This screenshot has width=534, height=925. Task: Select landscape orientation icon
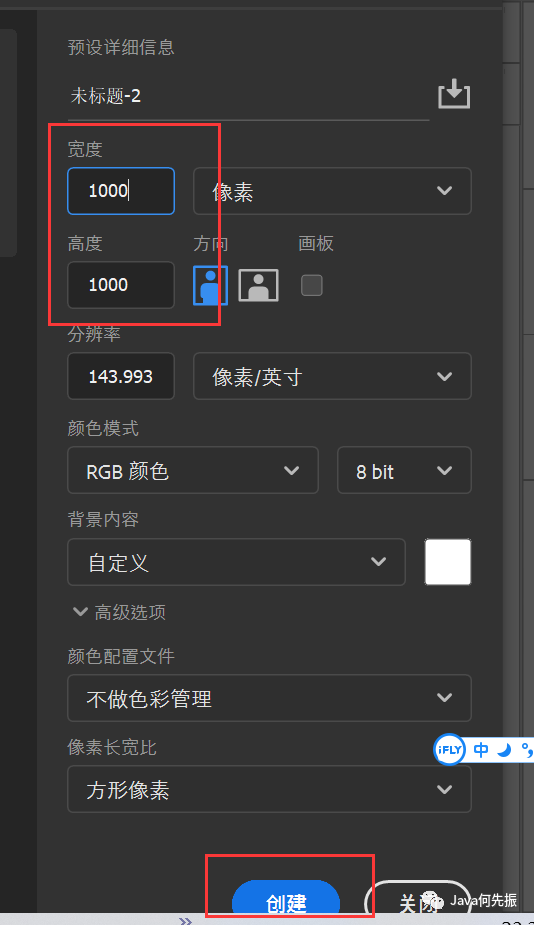(258, 286)
